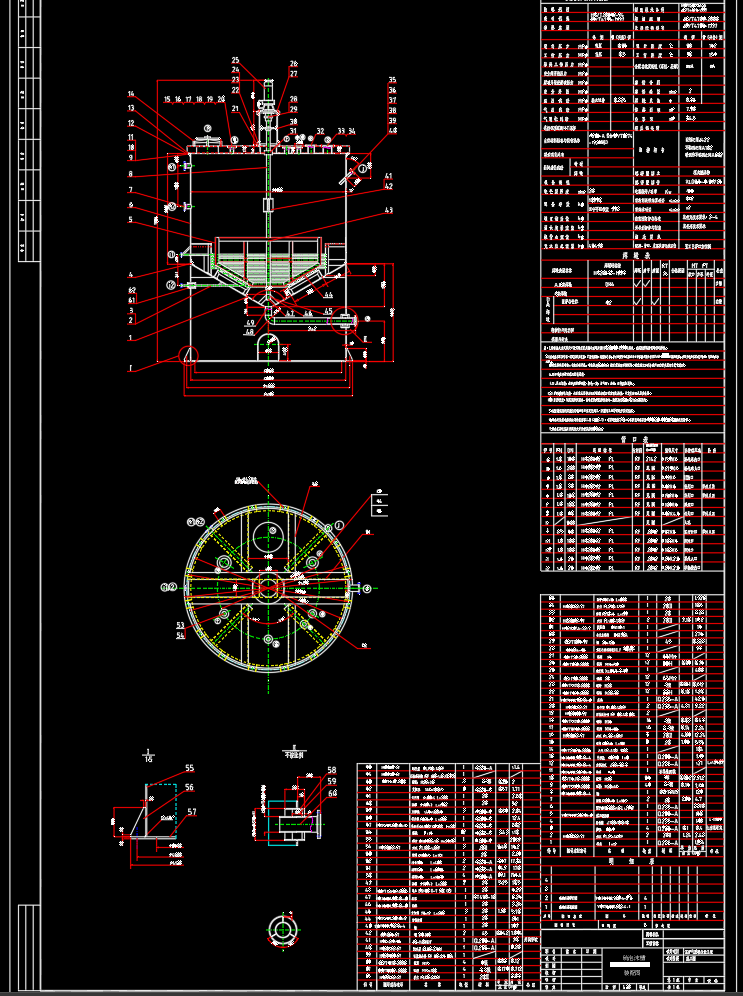The image size is (743, 996).
Task: Click callout number 62 left of the tank
Action: coord(132,290)
